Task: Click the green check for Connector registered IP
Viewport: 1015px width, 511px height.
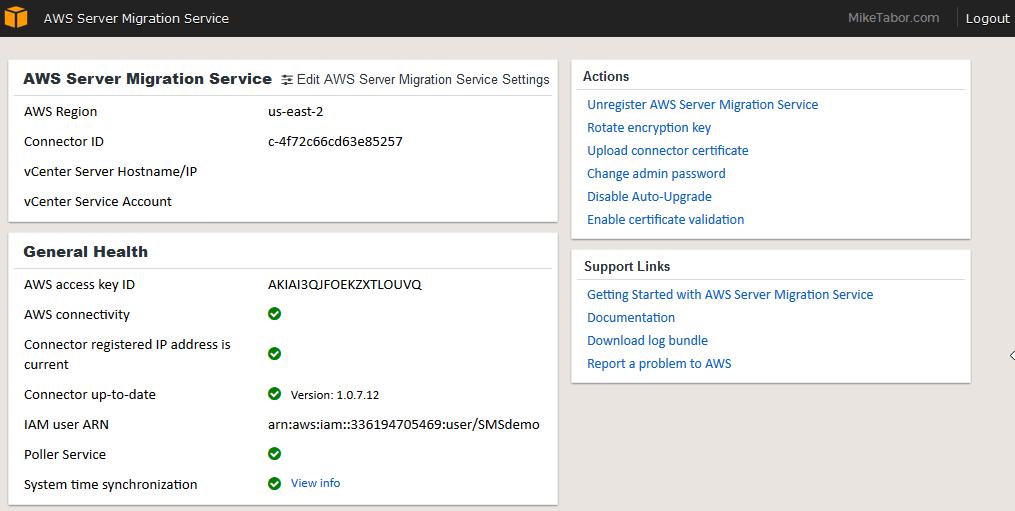Action: 274,354
